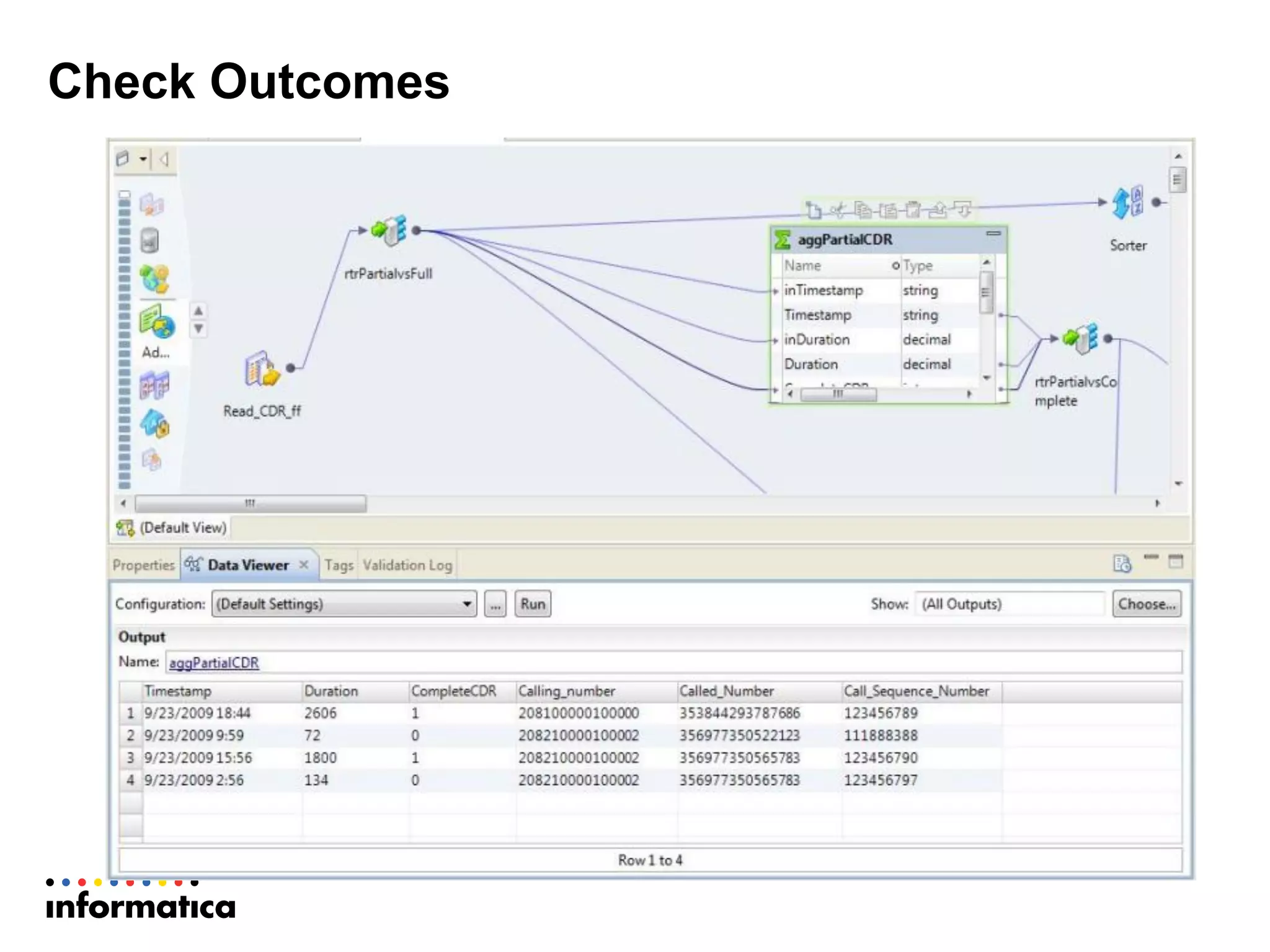Click the move-down icon above aggPartialCDR
The height and width of the screenshot is (952, 1270).
(962, 209)
